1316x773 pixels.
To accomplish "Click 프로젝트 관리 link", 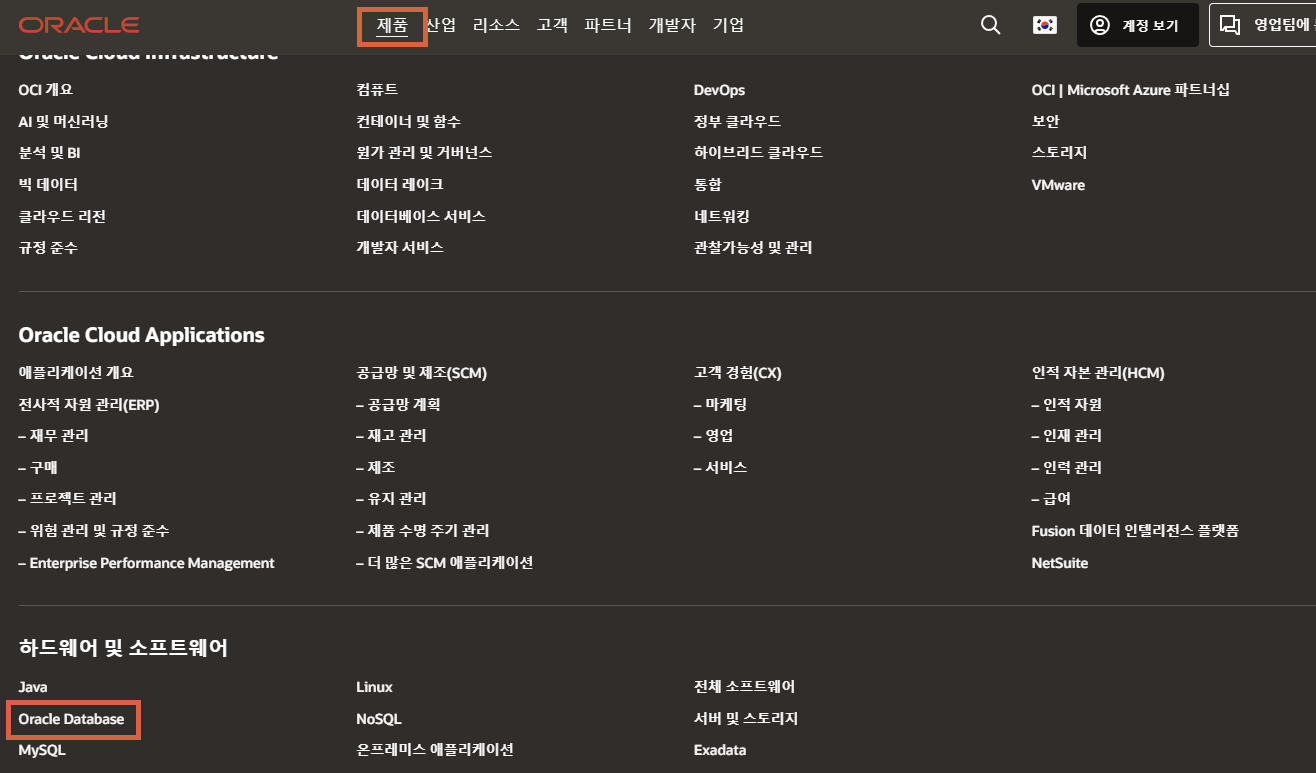I will [67, 498].
